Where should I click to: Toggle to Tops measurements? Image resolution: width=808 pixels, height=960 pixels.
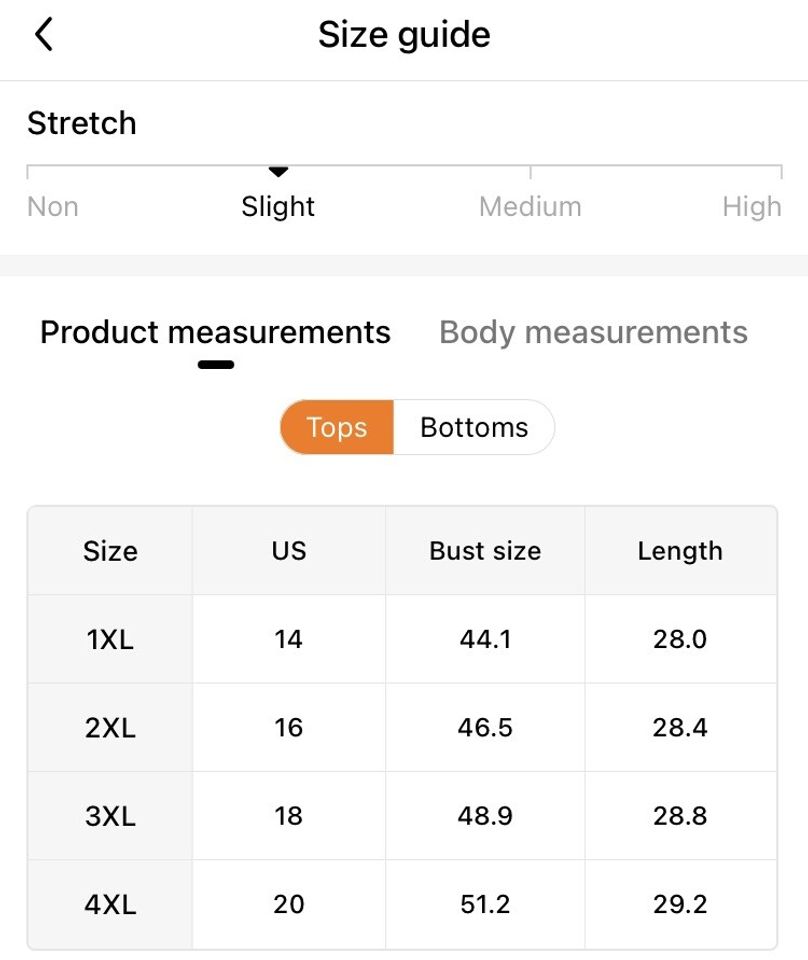(336, 427)
